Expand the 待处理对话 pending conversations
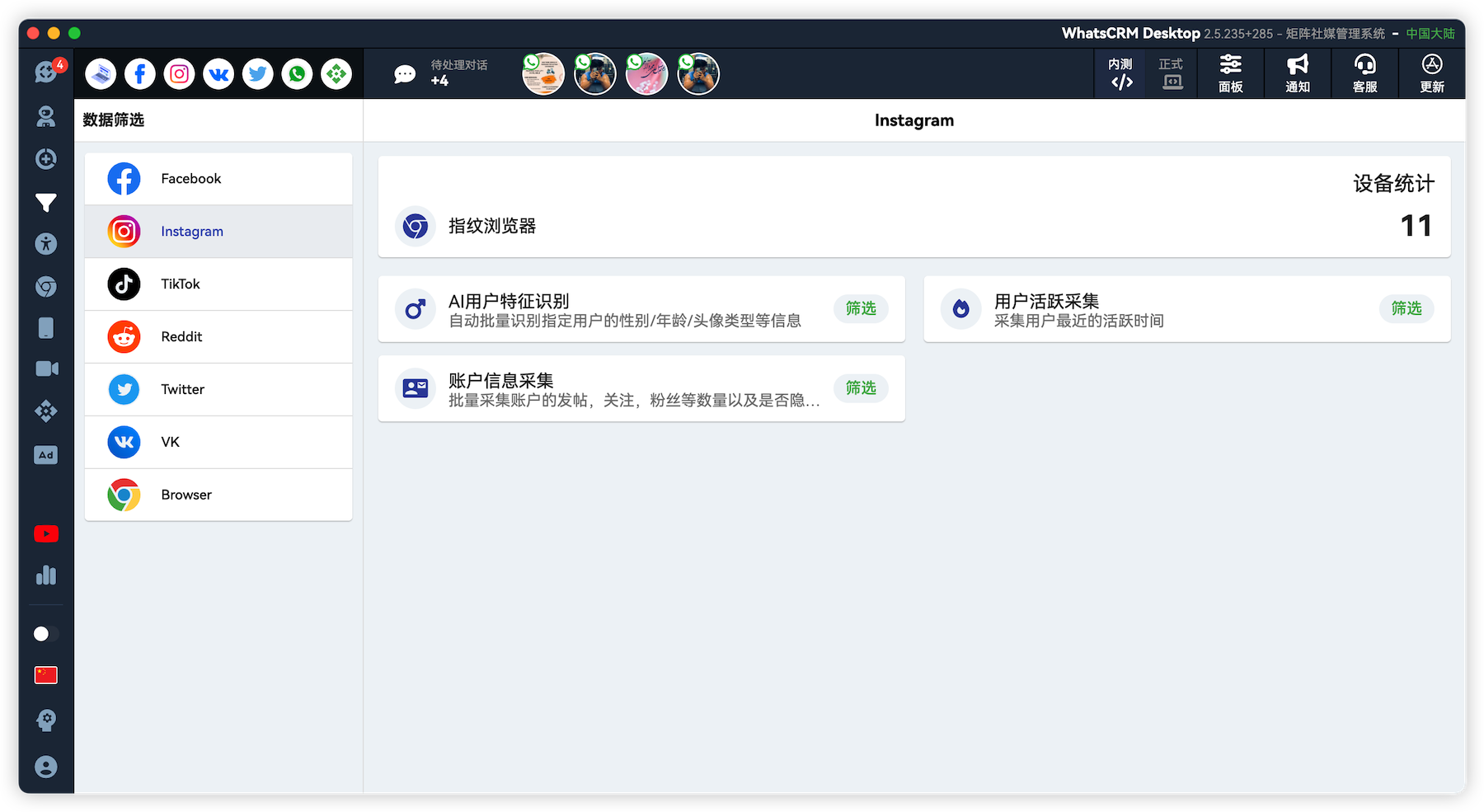This screenshot has height=812, width=1484. click(441, 73)
